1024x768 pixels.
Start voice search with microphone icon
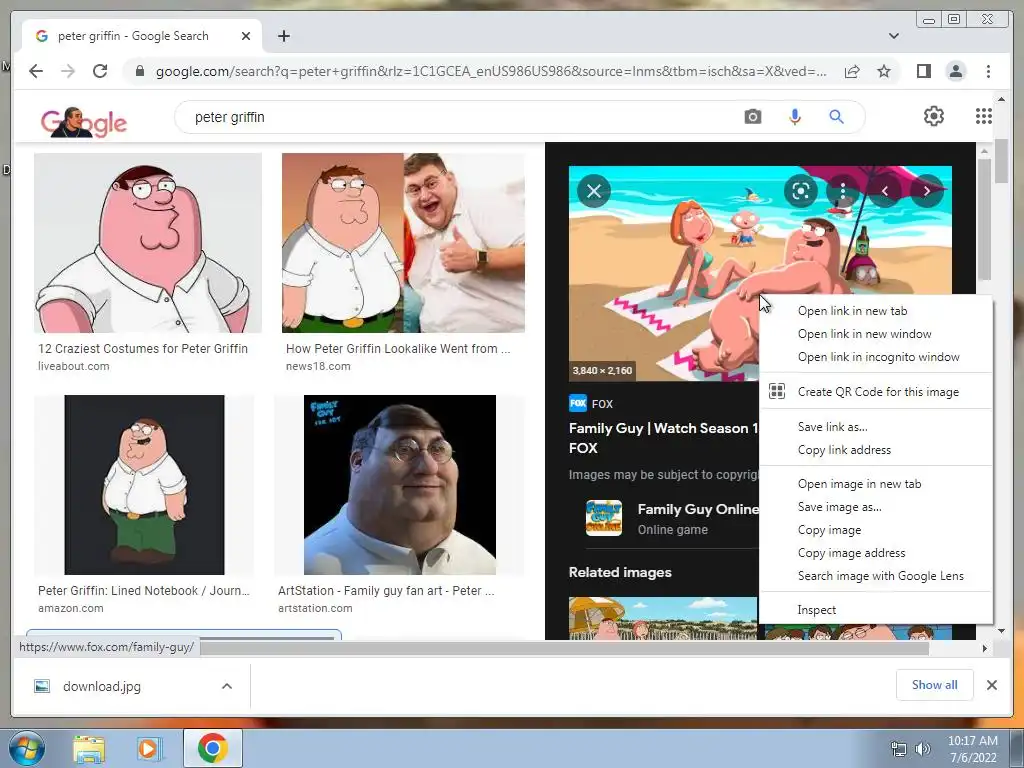click(795, 117)
